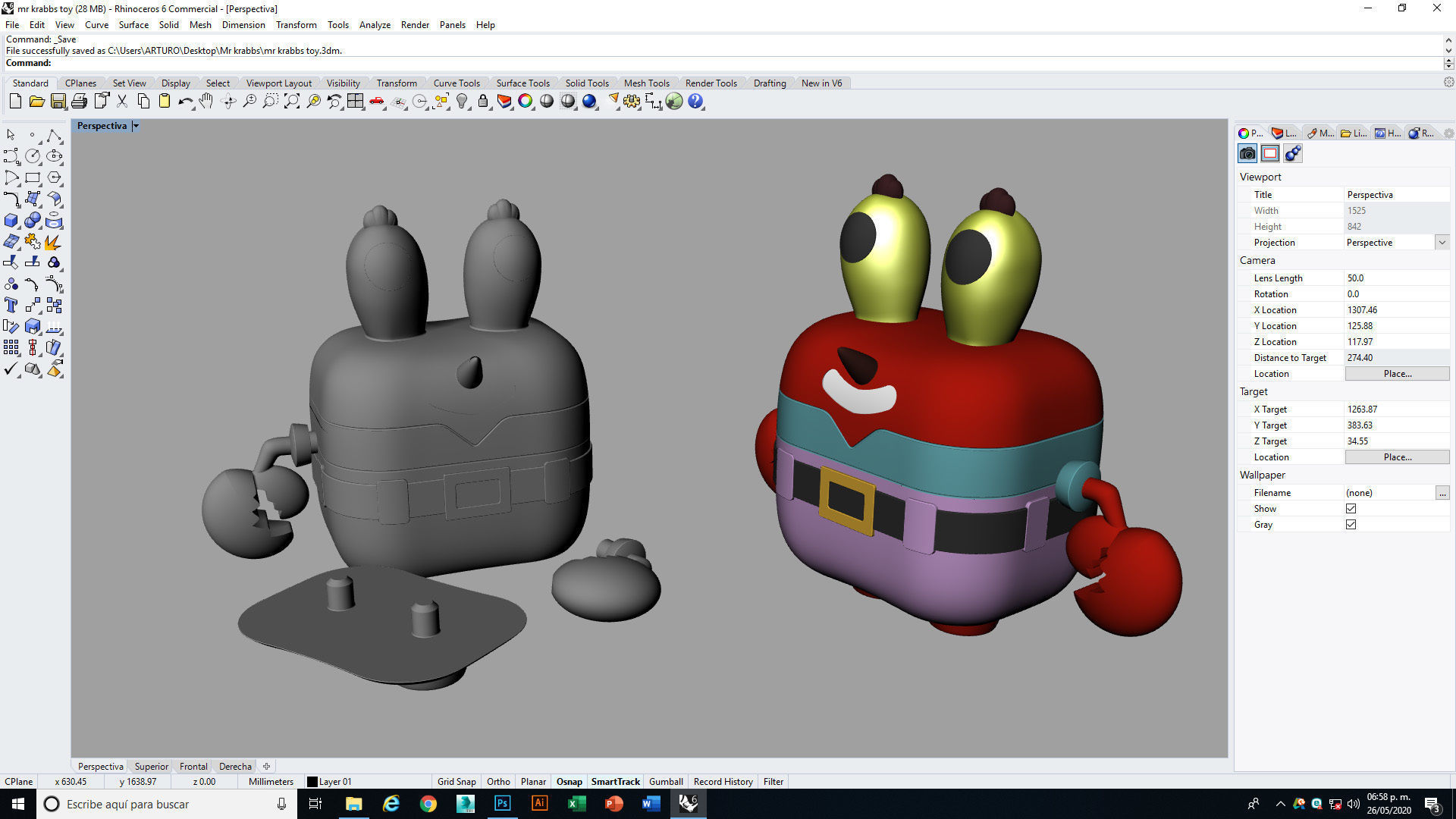Click the chained spheres icon in the Properties panel

[x=1293, y=154]
